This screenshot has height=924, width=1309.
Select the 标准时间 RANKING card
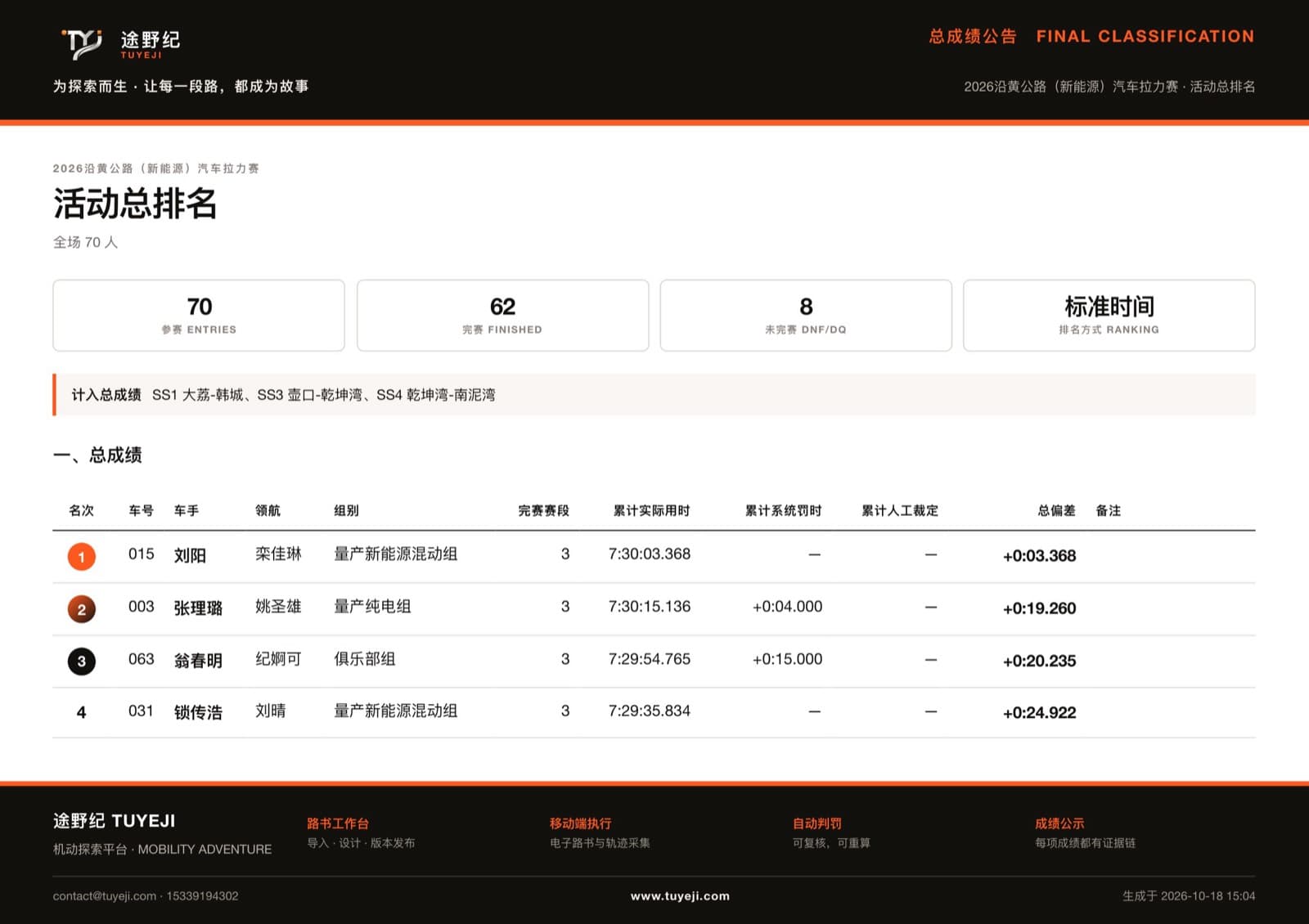[1109, 316]
